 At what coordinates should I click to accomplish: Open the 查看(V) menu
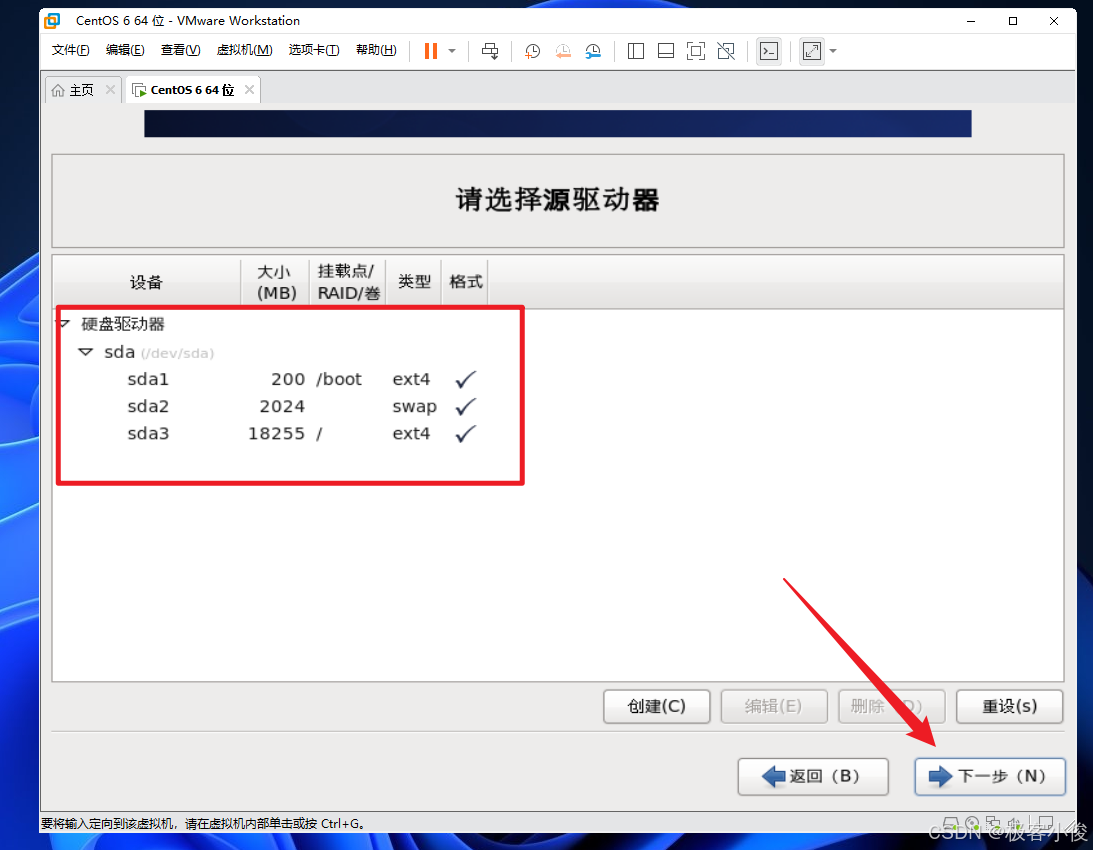(180, 50)
